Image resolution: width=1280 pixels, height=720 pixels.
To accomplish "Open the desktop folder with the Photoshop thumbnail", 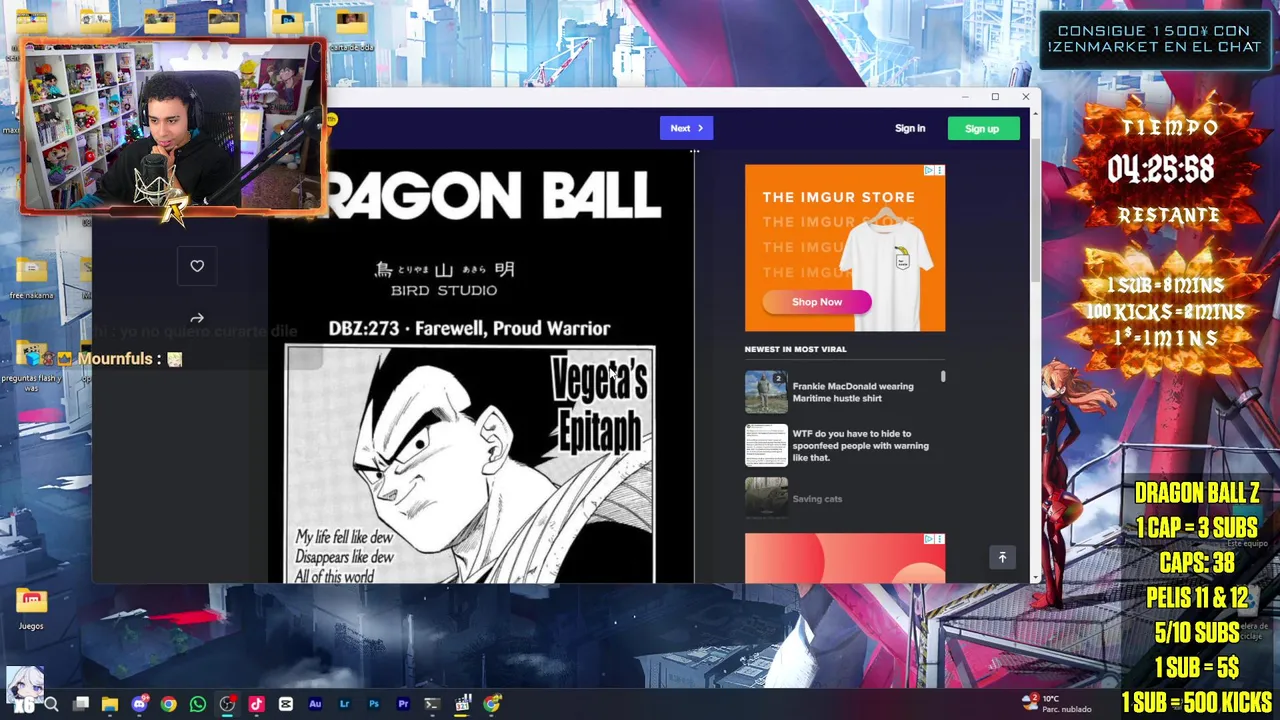I will click(x=288, y=22).
